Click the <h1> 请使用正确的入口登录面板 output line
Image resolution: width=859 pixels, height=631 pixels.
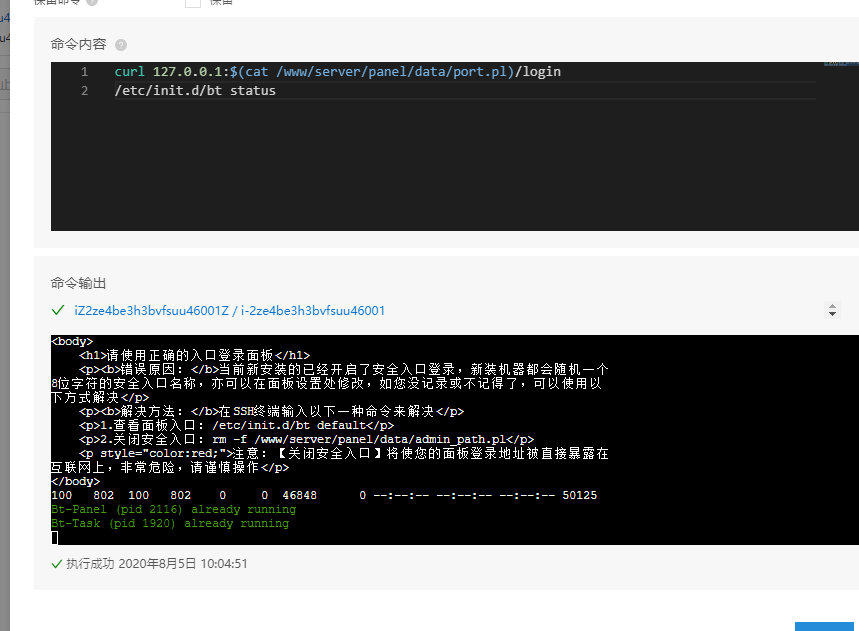[194, 355]
